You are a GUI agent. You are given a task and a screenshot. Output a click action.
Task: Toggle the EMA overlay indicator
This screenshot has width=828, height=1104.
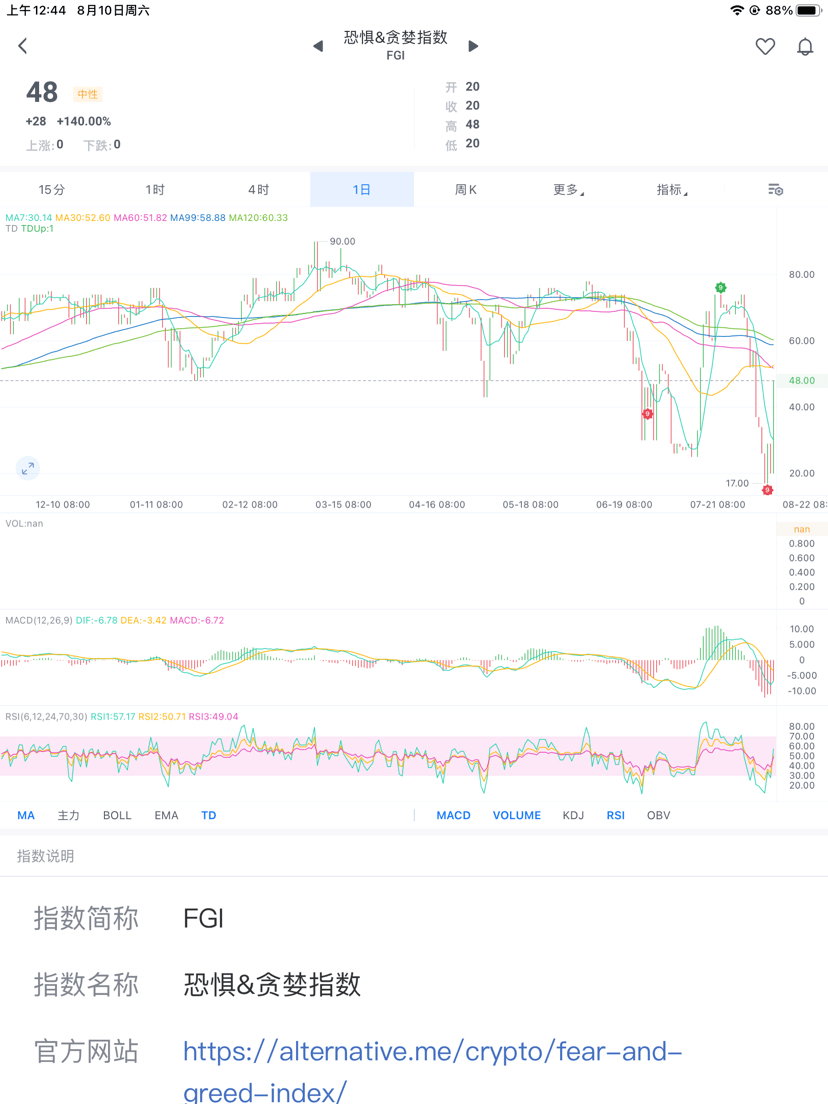click(166, 815)
